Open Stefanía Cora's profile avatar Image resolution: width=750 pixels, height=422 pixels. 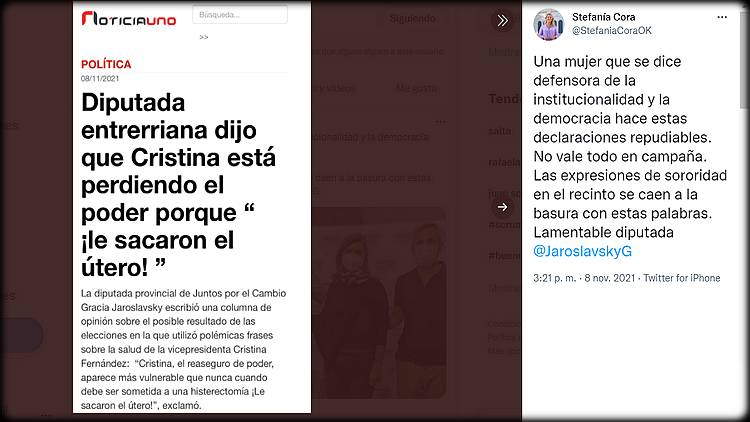pos(549,24)
